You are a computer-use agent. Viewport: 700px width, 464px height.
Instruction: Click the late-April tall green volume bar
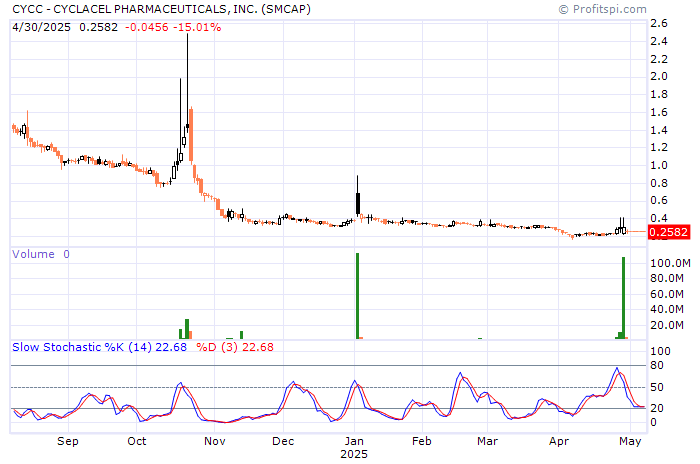(624, 298)
